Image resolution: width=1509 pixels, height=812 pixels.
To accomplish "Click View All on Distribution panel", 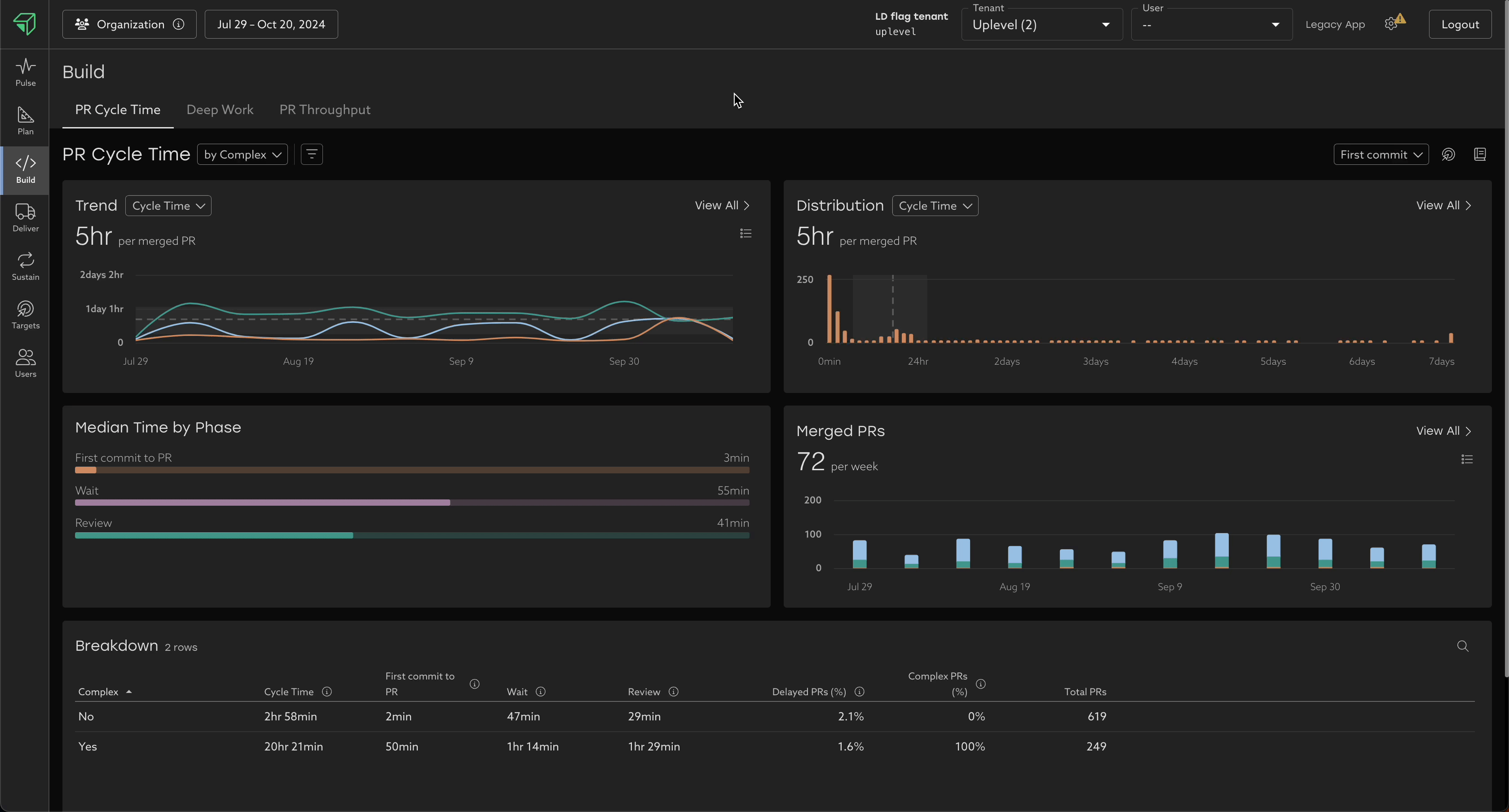I will point(1443,206).
